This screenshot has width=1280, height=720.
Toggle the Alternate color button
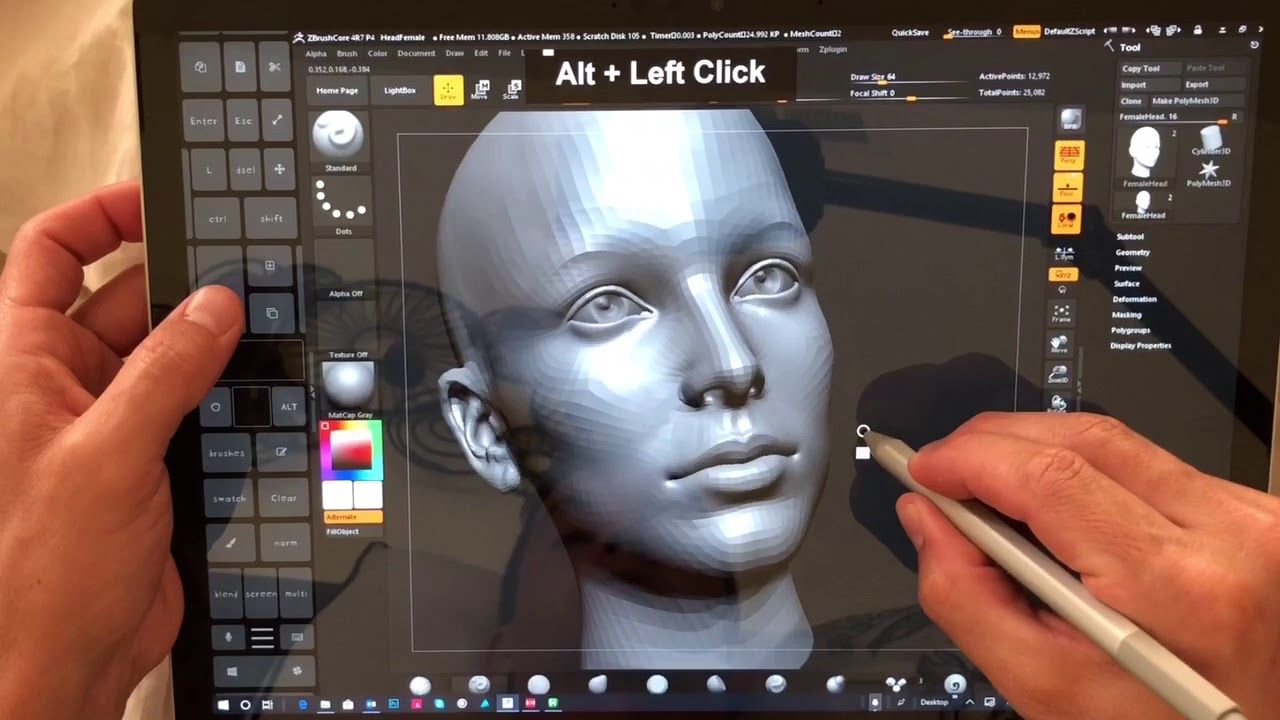click(353, 517)
